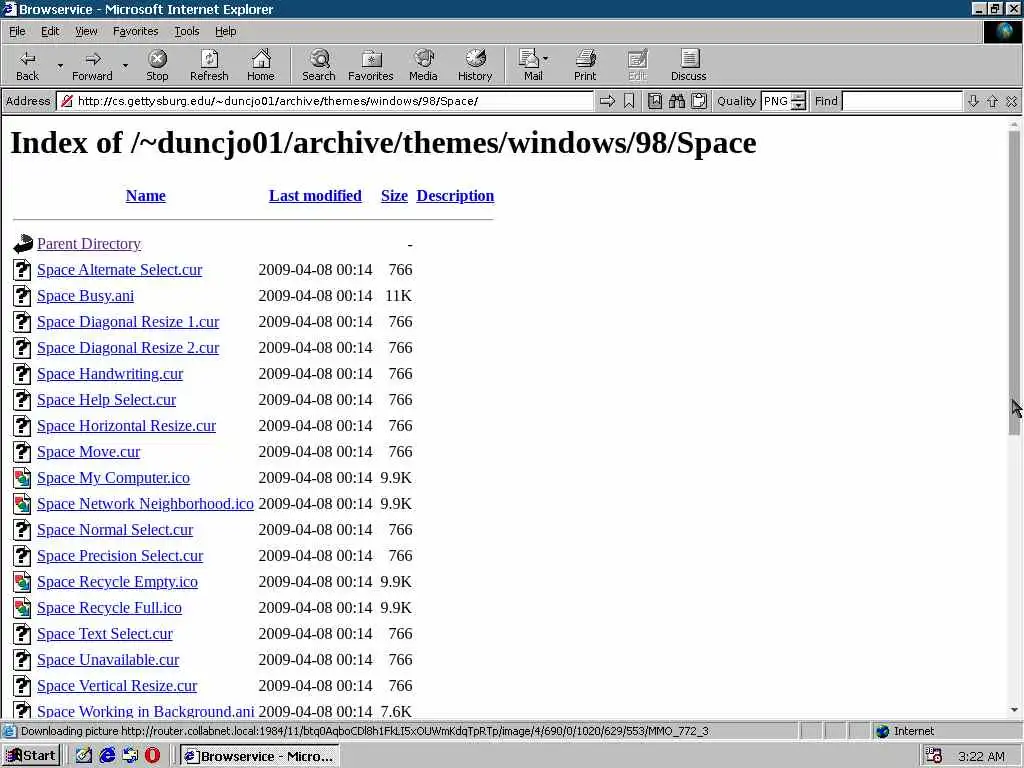The width and height of the screenshot is (1024, 768).
Task: Click the find-previous up arrow
Action: (993, 101)
